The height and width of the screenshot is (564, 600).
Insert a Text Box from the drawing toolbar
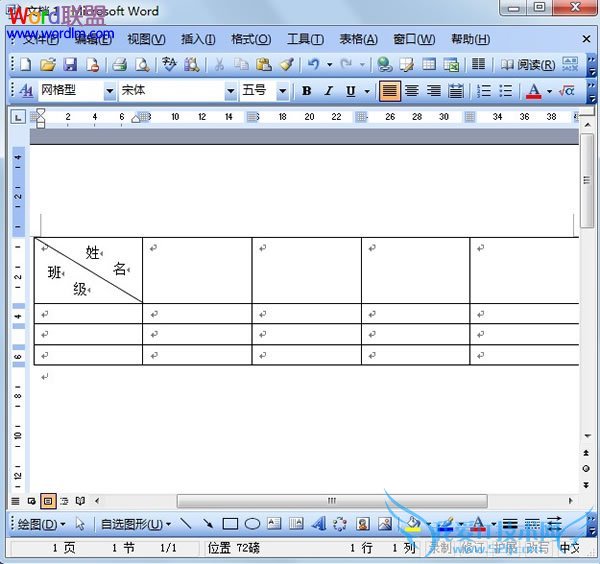[x=274, y=523]
